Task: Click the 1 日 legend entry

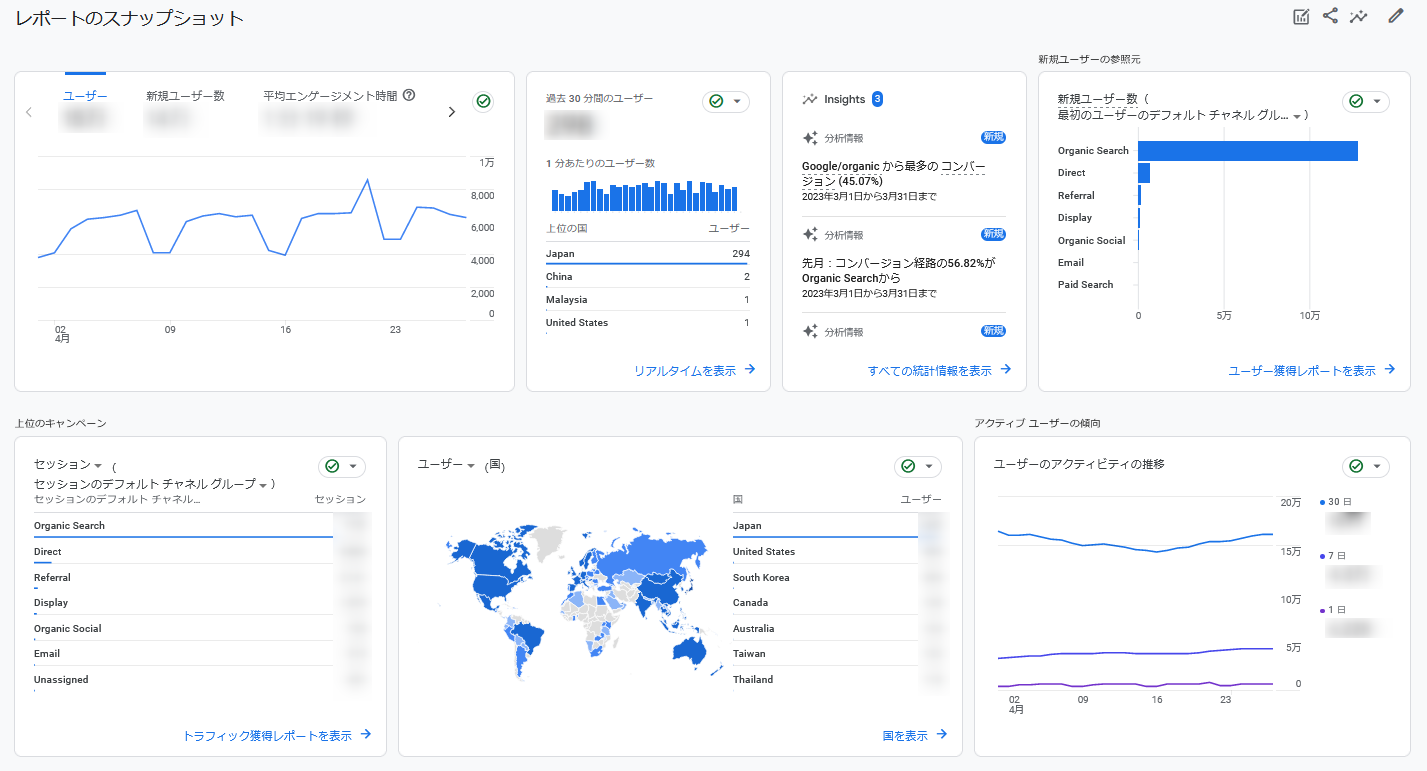Action: point(1333,610)
